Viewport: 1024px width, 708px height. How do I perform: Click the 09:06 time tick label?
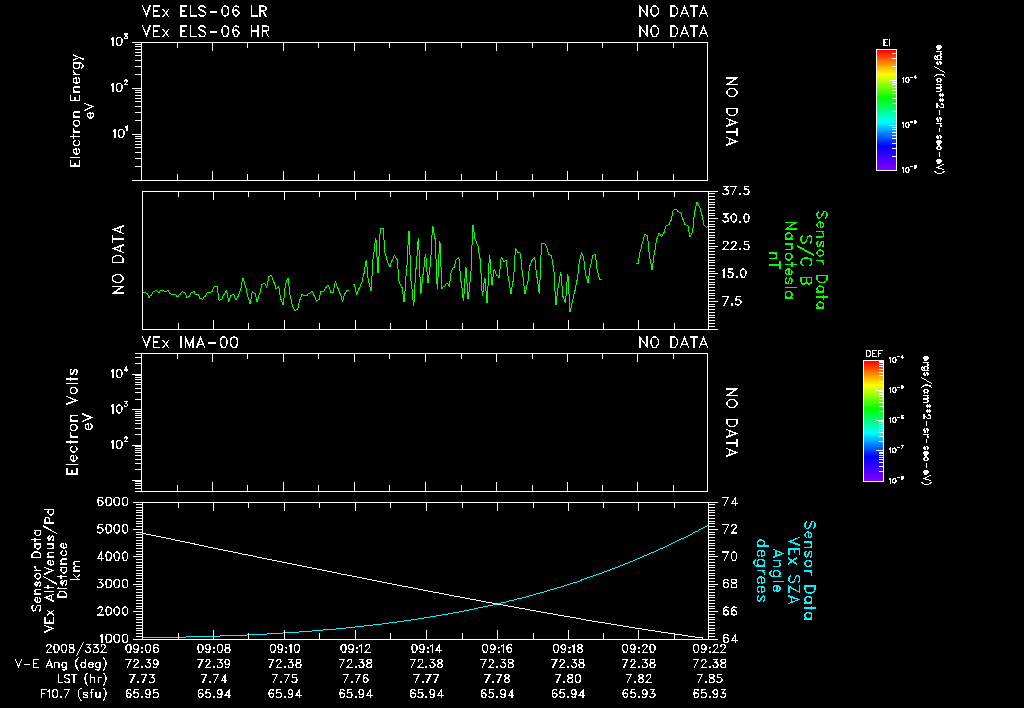(142, 649)
